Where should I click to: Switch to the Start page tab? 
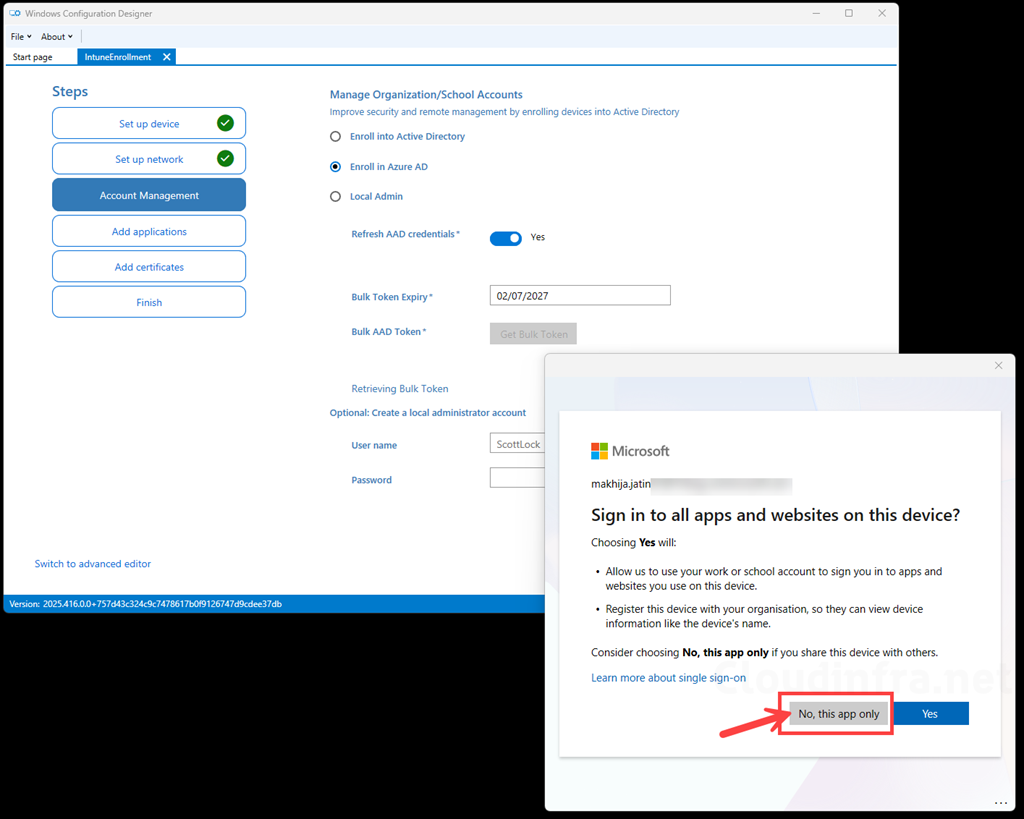[x=33, y=57]
